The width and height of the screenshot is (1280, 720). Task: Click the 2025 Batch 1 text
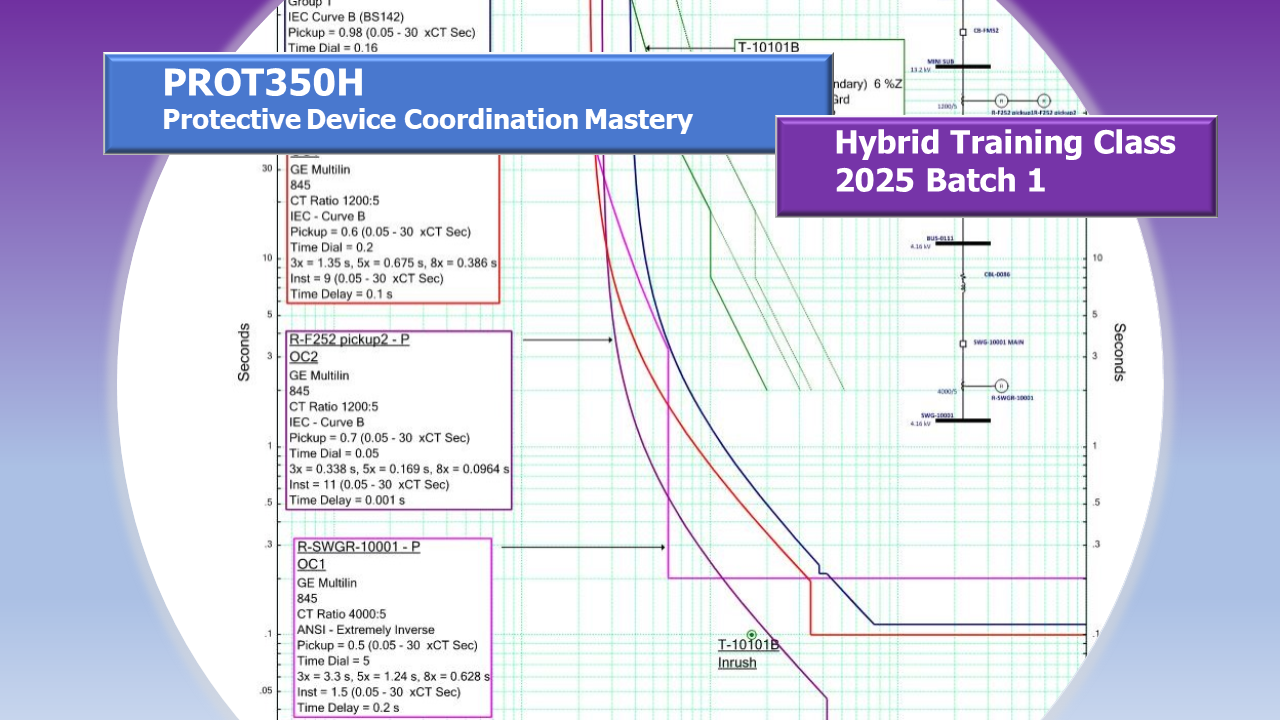940,180
